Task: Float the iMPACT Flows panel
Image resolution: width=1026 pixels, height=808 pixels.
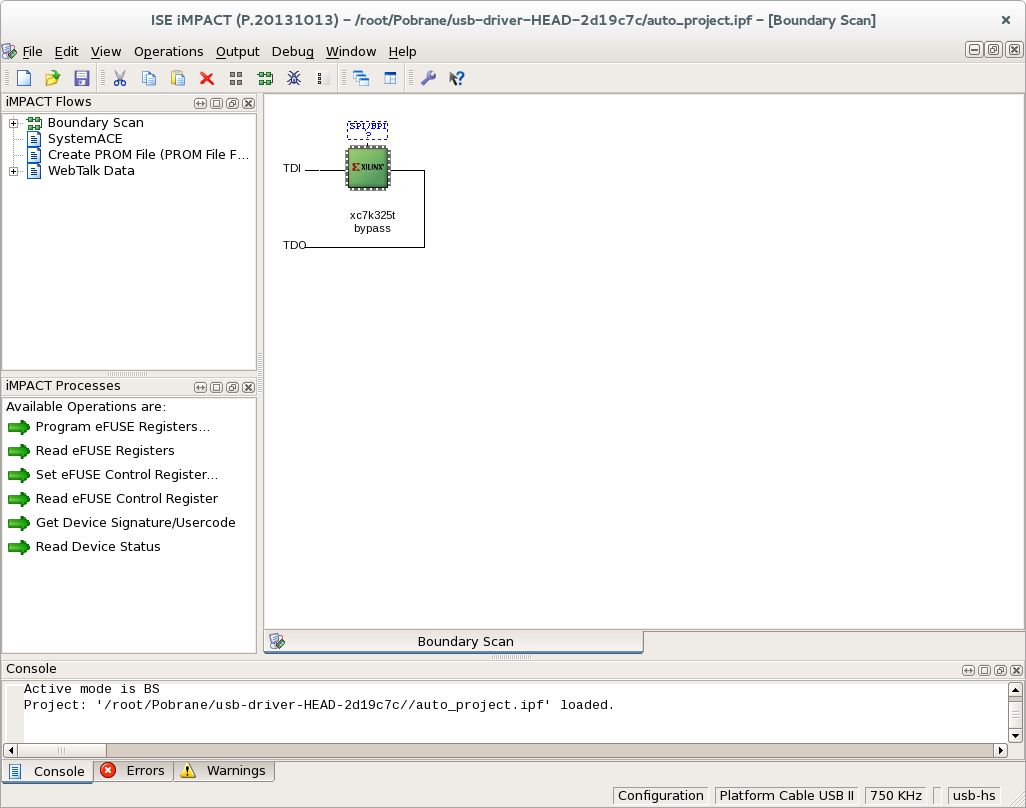Action: (x=232, y=103)
